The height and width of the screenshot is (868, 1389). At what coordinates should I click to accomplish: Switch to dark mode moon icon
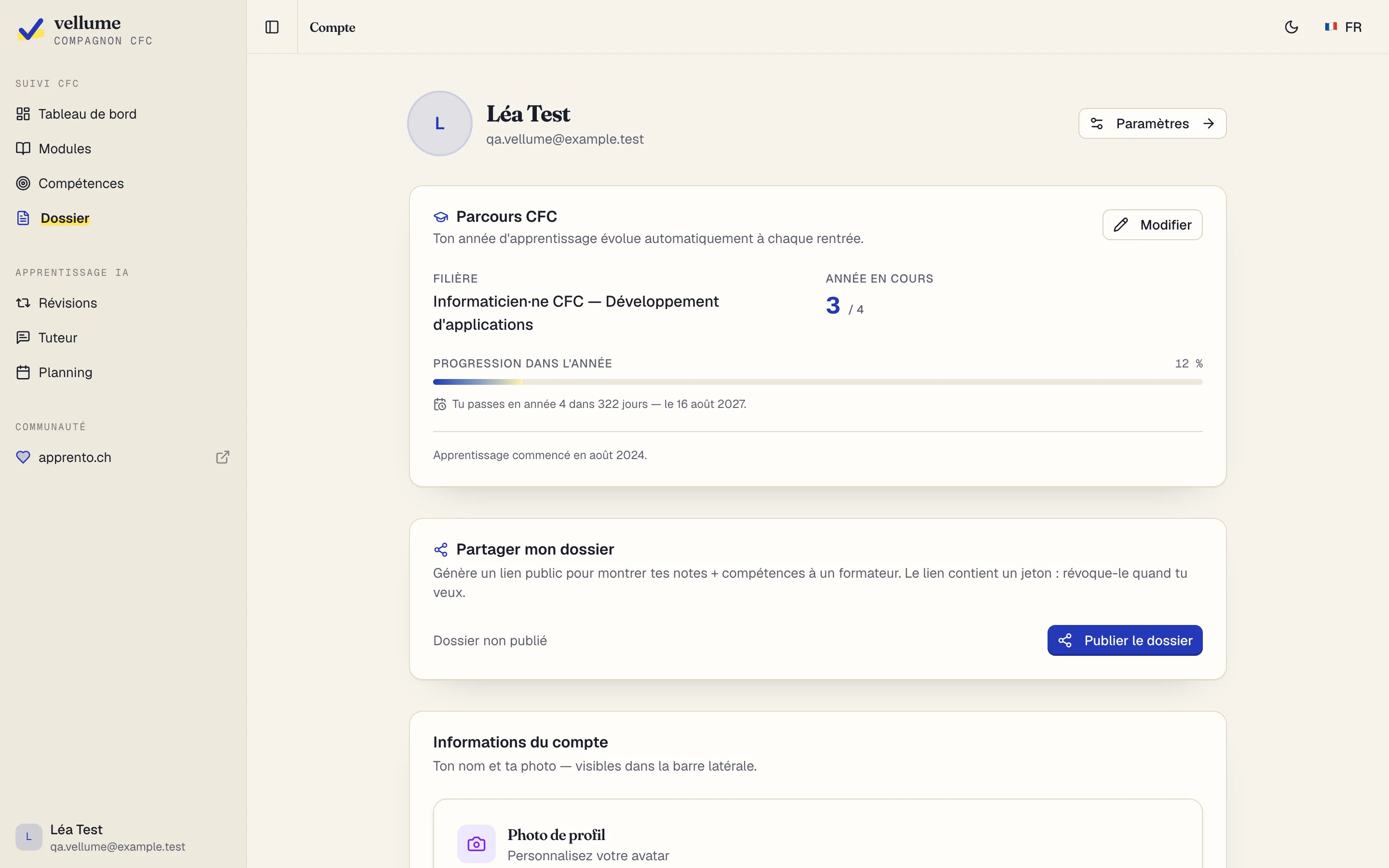[1292, 27]
